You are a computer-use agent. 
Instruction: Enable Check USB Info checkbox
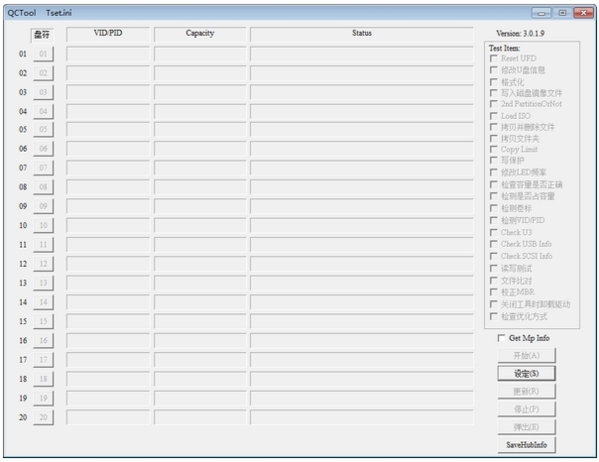pyautogui.click(x=494, y=244)
